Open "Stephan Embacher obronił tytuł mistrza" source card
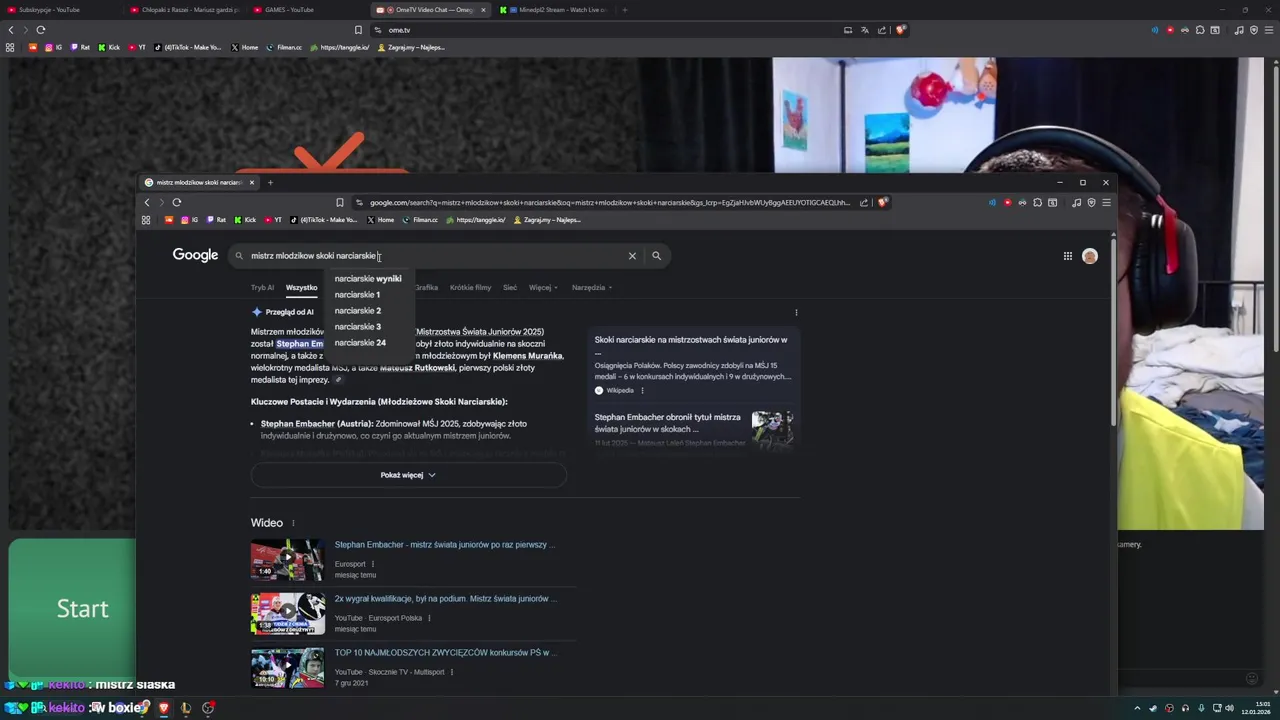The width and height of the screenshot is (1280, 720). pyautogui.click(x=693, y=429)
